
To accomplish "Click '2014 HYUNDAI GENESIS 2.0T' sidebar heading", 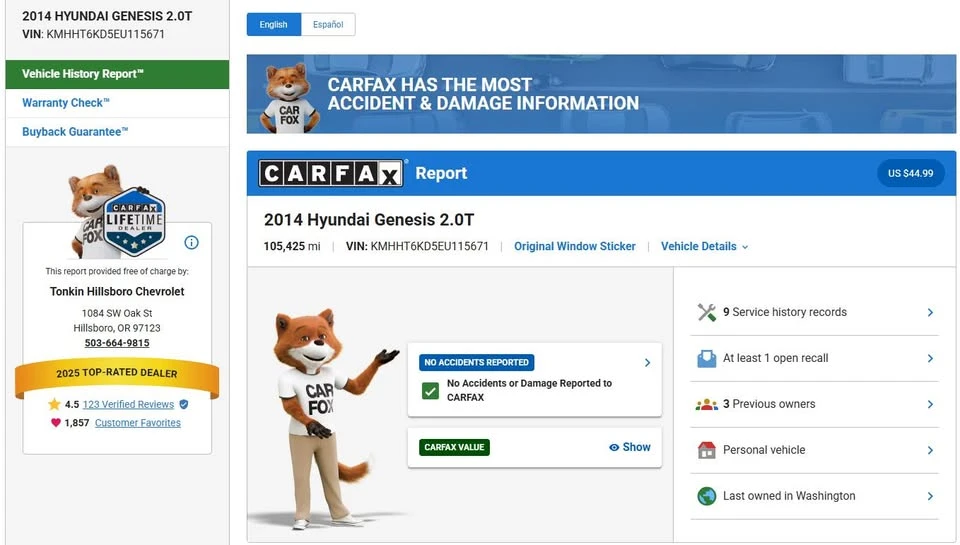I will point(107,17).
